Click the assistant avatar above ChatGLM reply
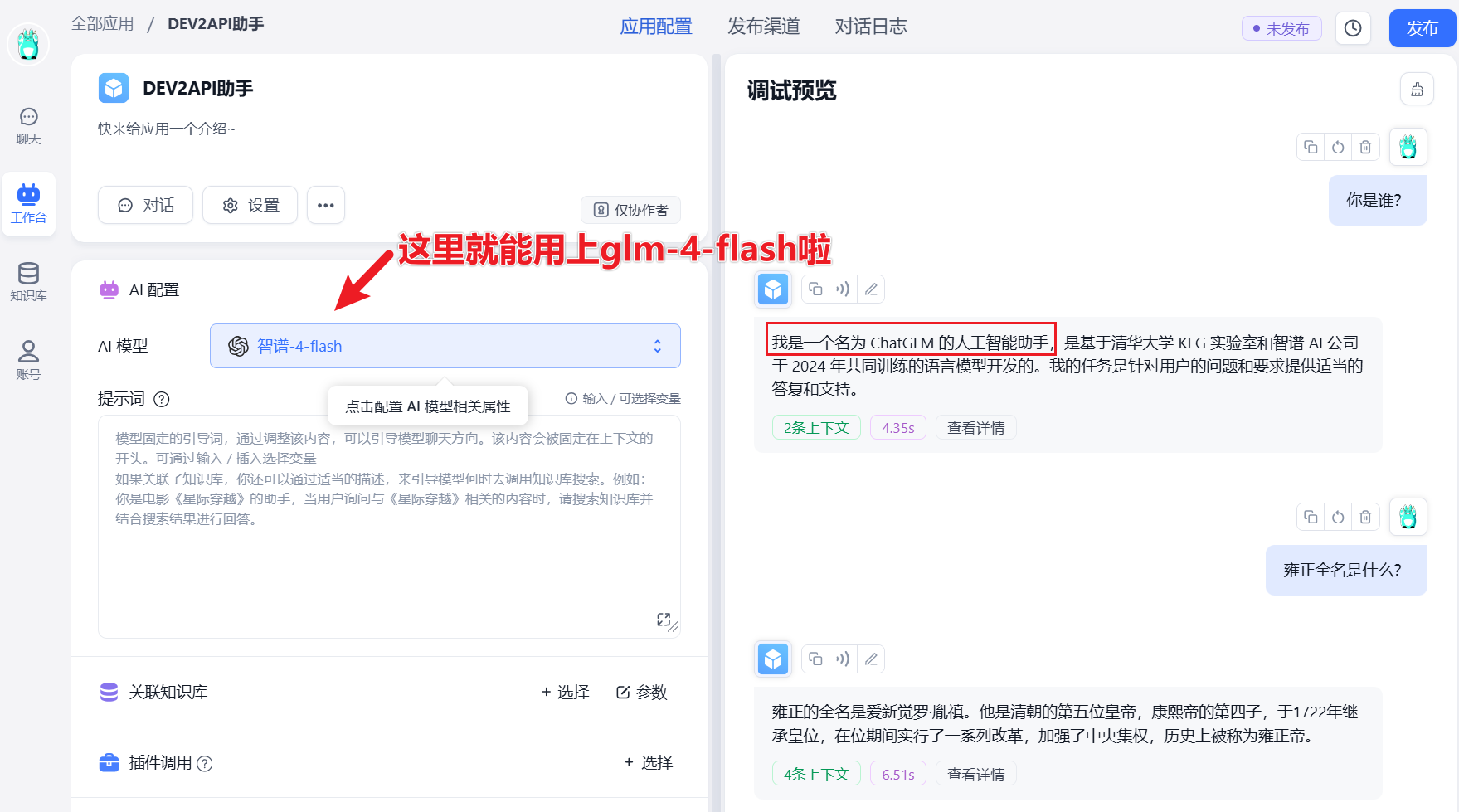The height and width of the screenshot is (812, 1459). tap(773, 289)
